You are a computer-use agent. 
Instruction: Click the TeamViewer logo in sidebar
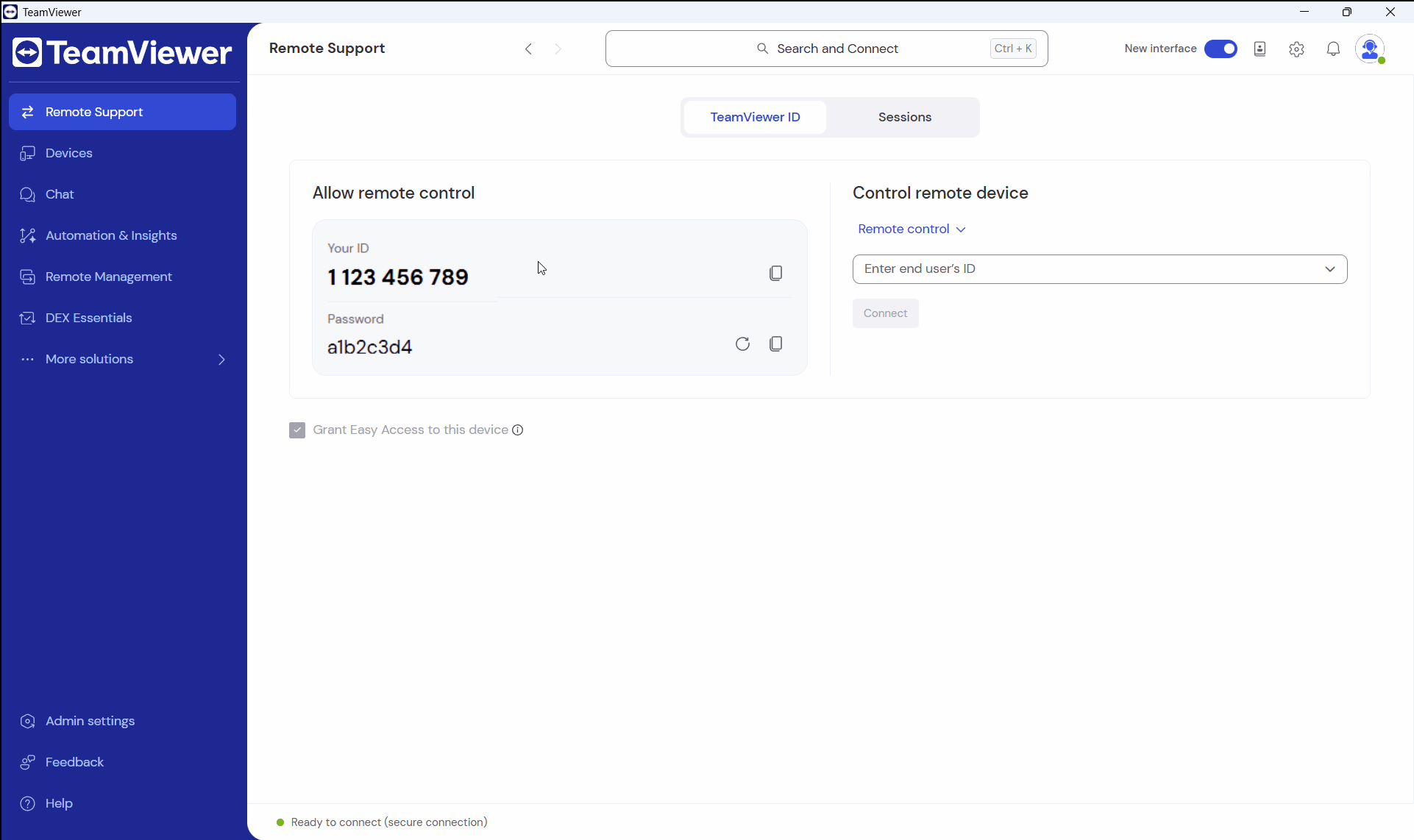[122, 52]
